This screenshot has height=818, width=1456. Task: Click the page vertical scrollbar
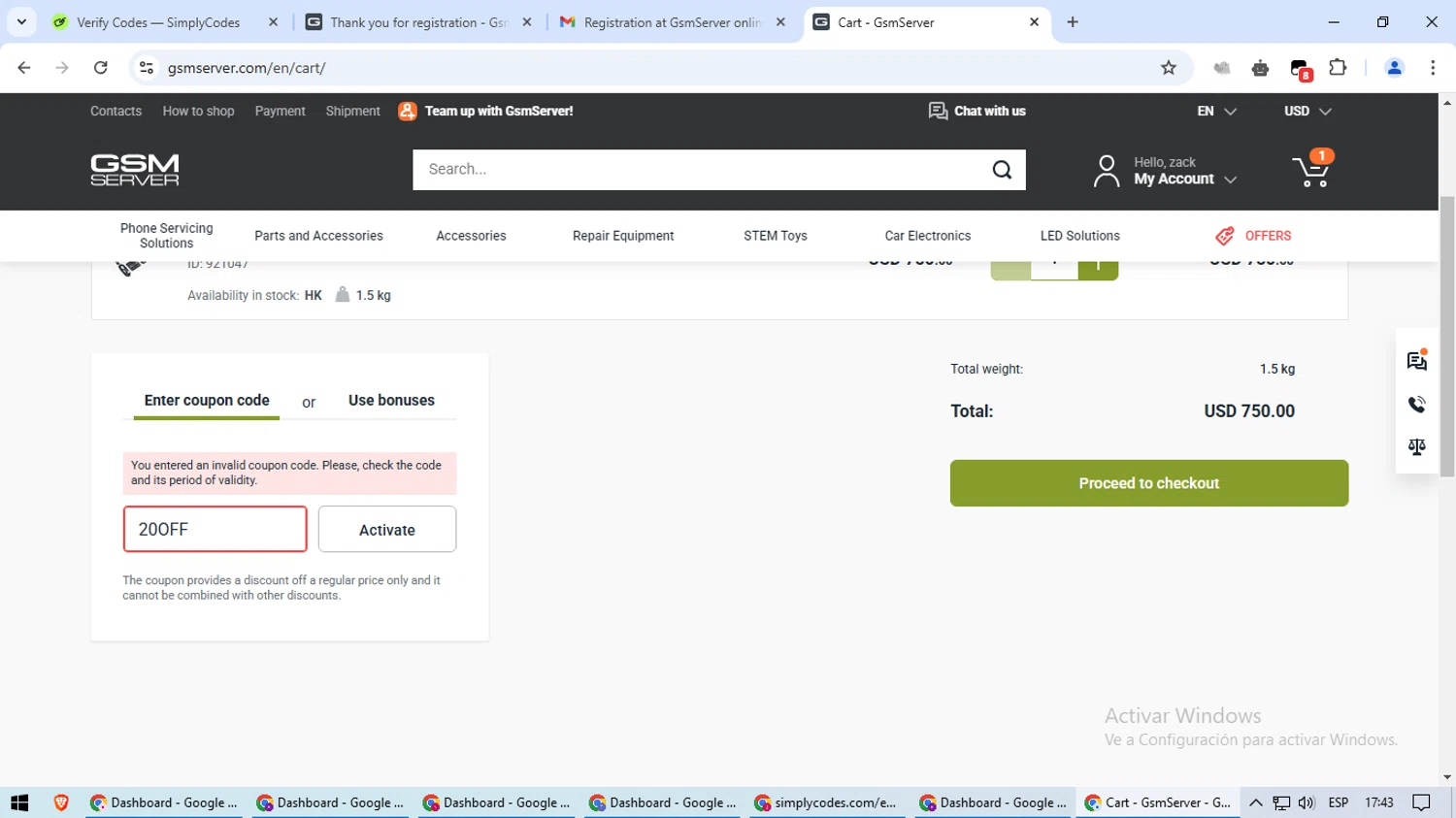[x=1447, y=335]
